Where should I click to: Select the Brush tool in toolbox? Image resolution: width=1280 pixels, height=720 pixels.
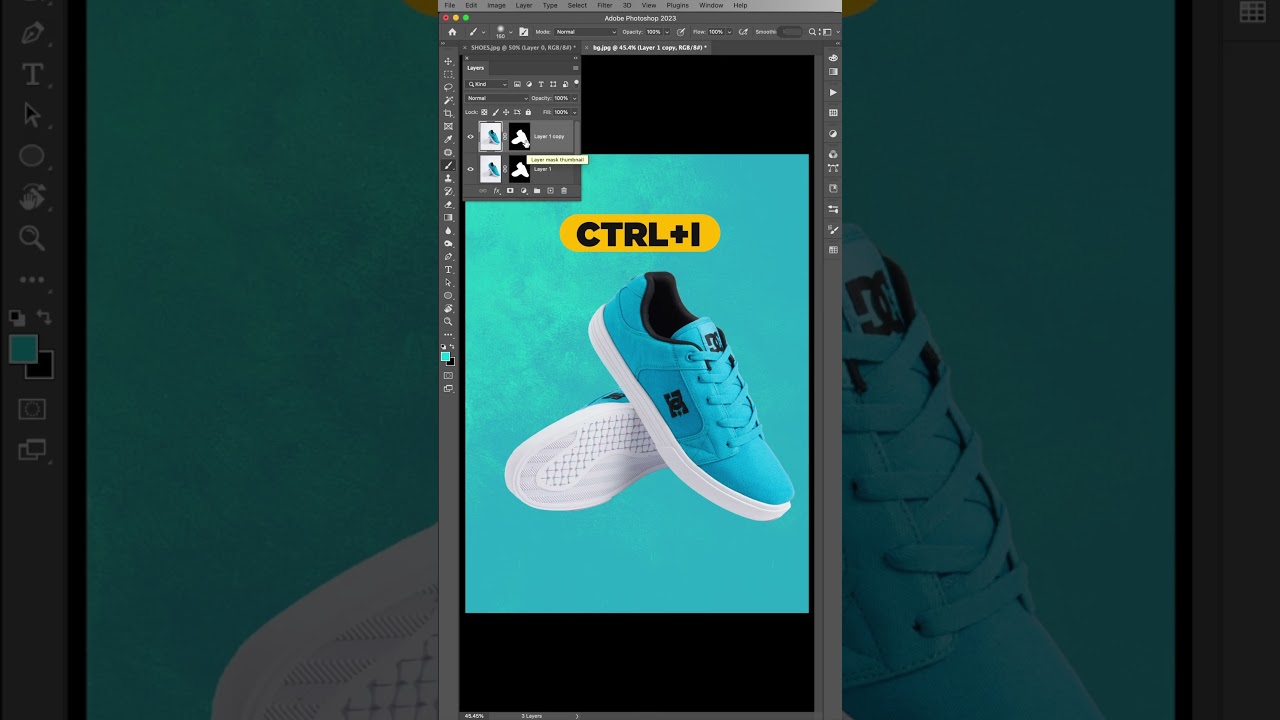448,165
